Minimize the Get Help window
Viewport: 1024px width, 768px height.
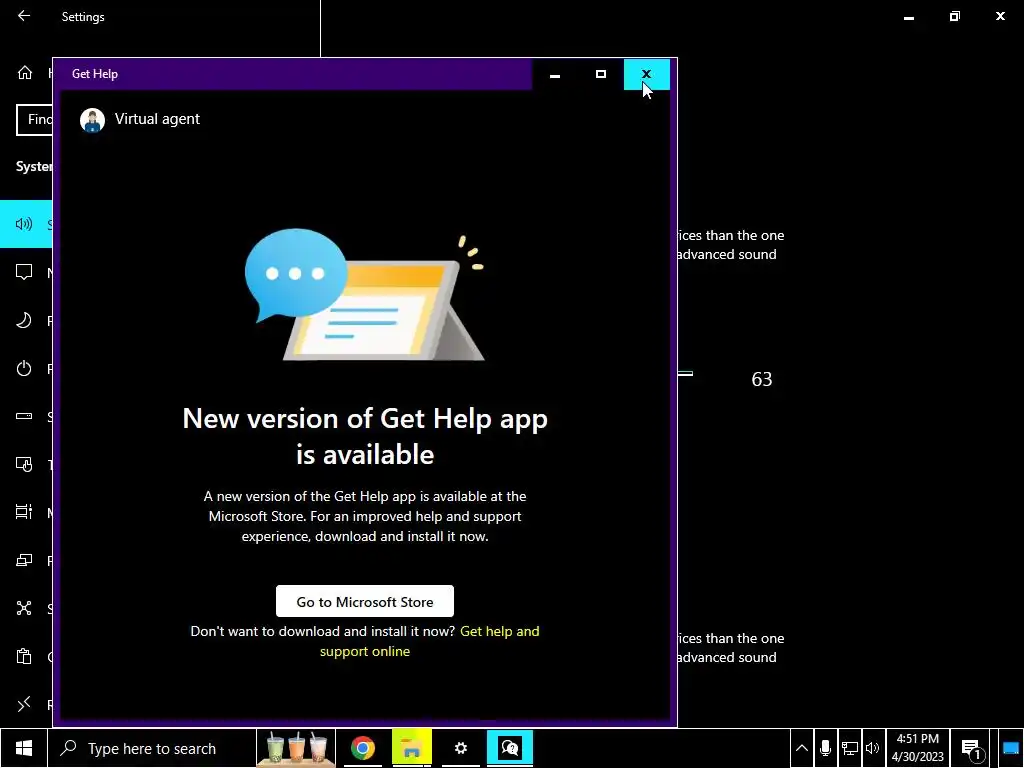pyautogui.click(x=555, y=74)
